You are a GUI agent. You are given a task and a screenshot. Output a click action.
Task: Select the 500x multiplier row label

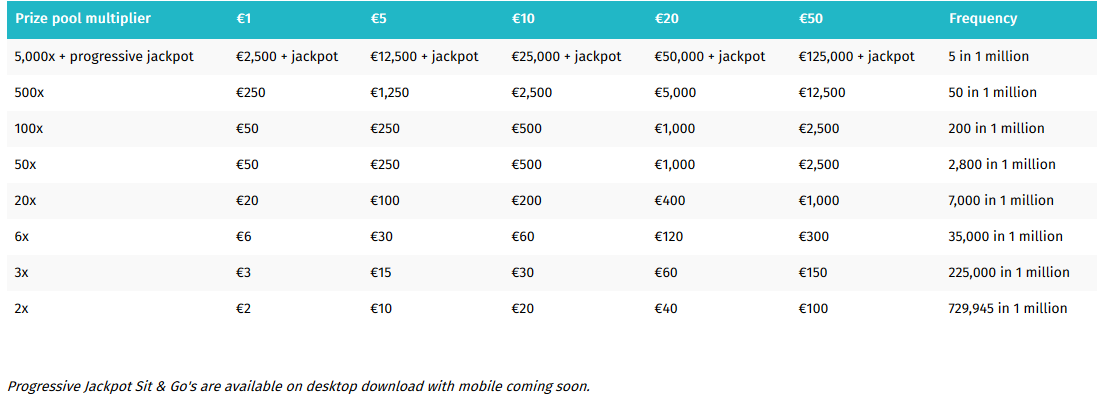click(29, 92)
